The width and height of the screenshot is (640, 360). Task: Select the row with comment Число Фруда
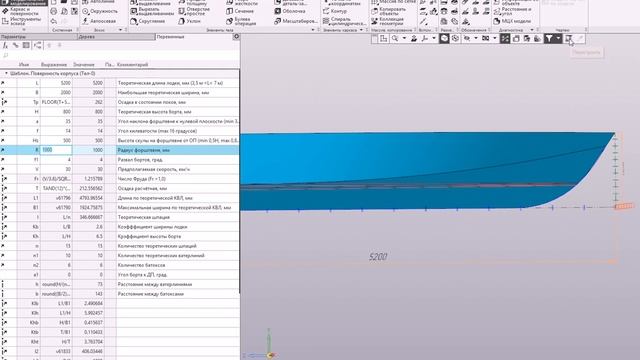119,179
